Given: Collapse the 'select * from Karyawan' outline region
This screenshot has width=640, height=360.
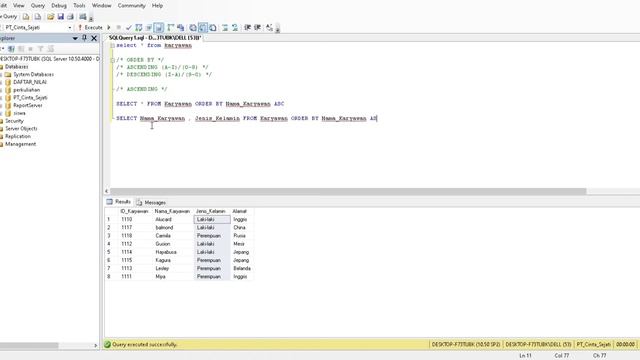Looking at the screenshot, I should click(112, 45).
